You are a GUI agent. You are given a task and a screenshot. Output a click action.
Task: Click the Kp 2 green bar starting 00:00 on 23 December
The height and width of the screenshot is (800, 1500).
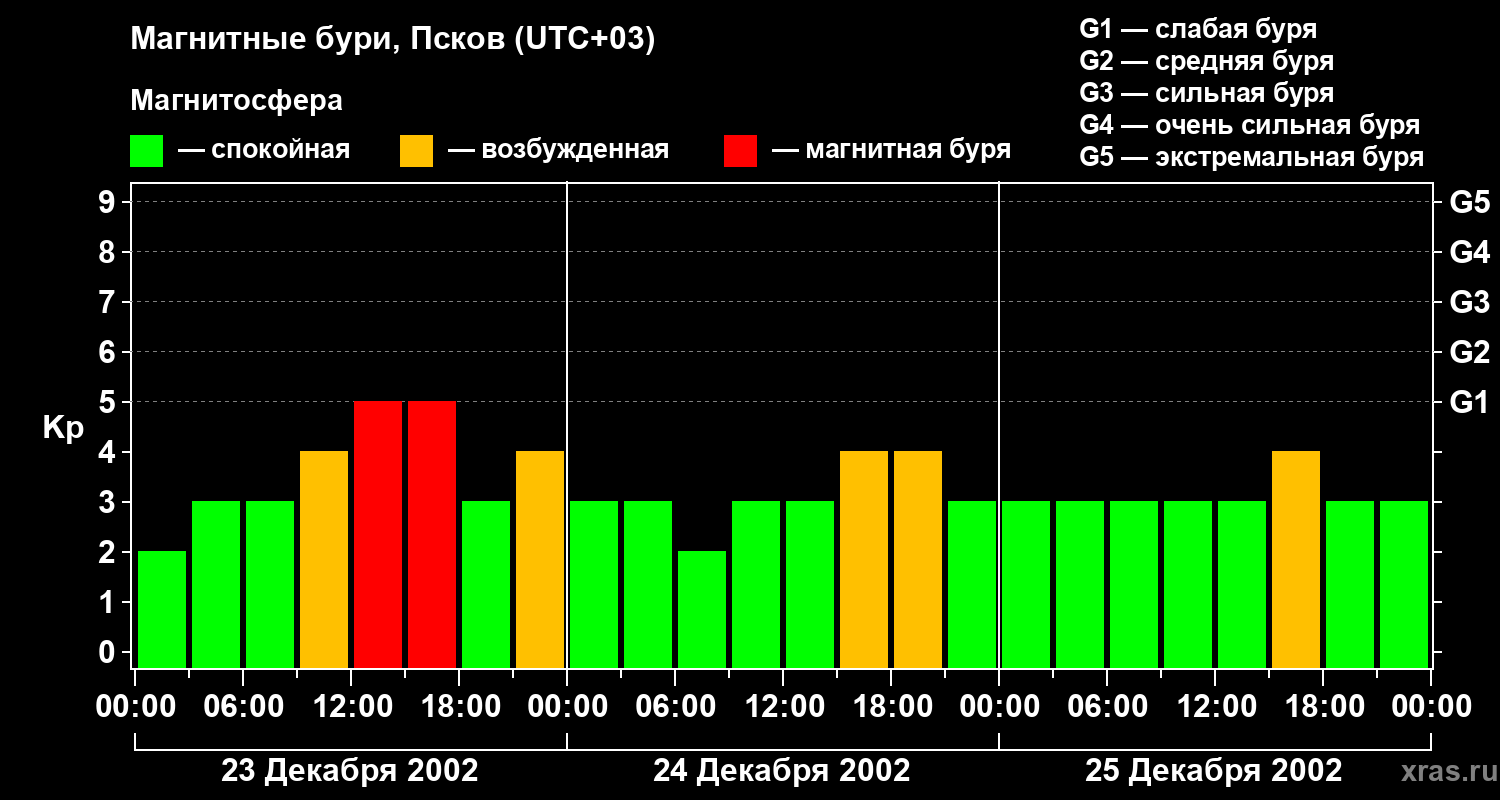click(162, 610)
